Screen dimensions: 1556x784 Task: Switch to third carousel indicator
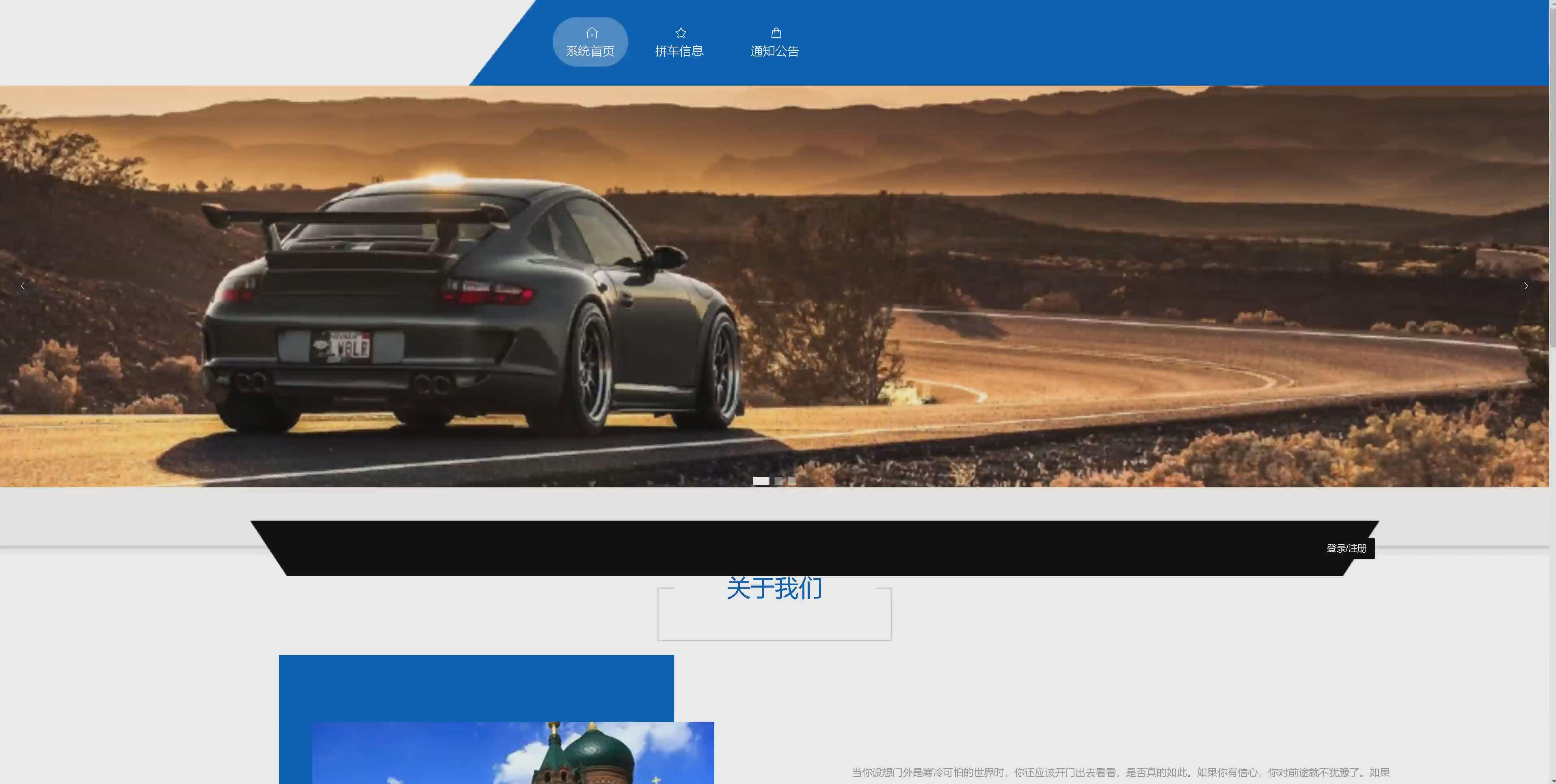coord(791,481)
